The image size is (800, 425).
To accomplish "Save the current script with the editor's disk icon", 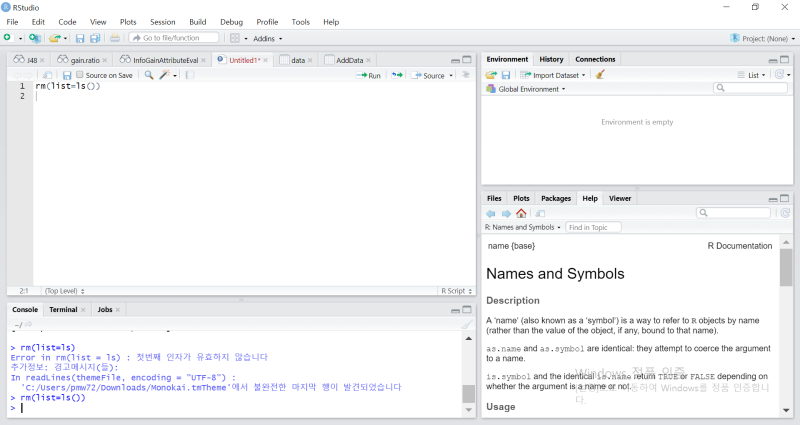I will pos(67,75).
